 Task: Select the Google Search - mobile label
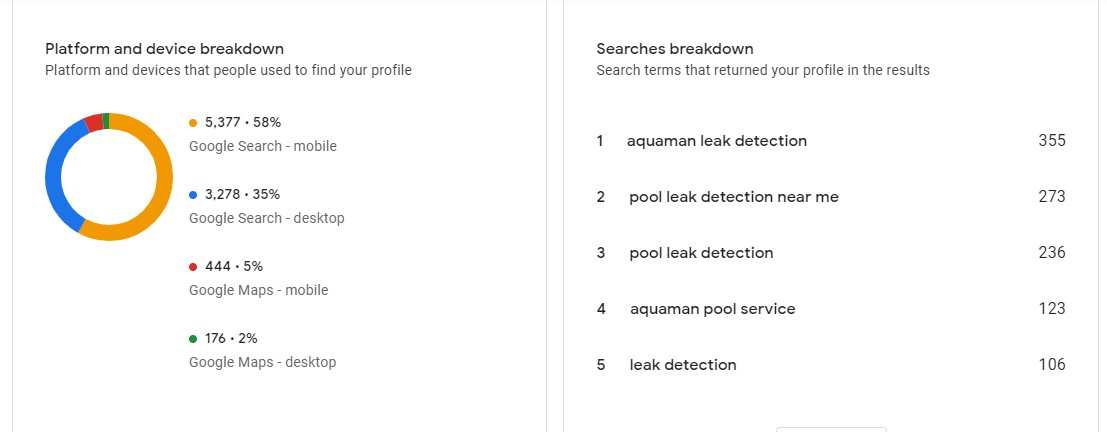click(x=262, y=146)
